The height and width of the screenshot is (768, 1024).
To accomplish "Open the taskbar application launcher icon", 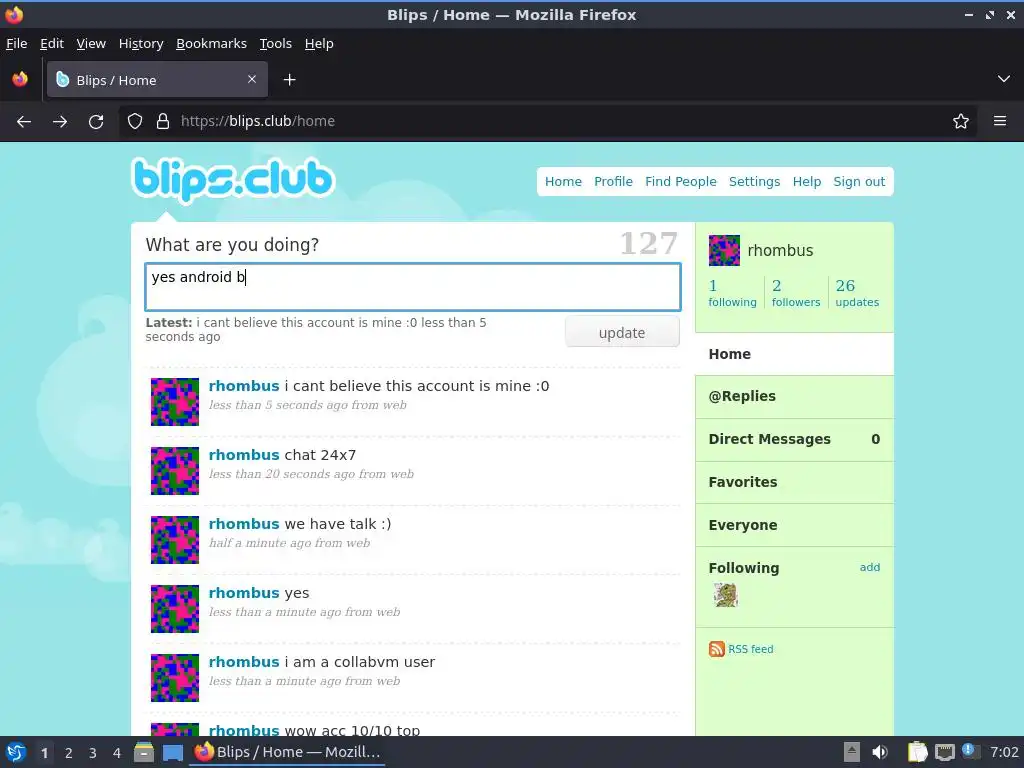I will pyautogui.click(x=16, y=752).
